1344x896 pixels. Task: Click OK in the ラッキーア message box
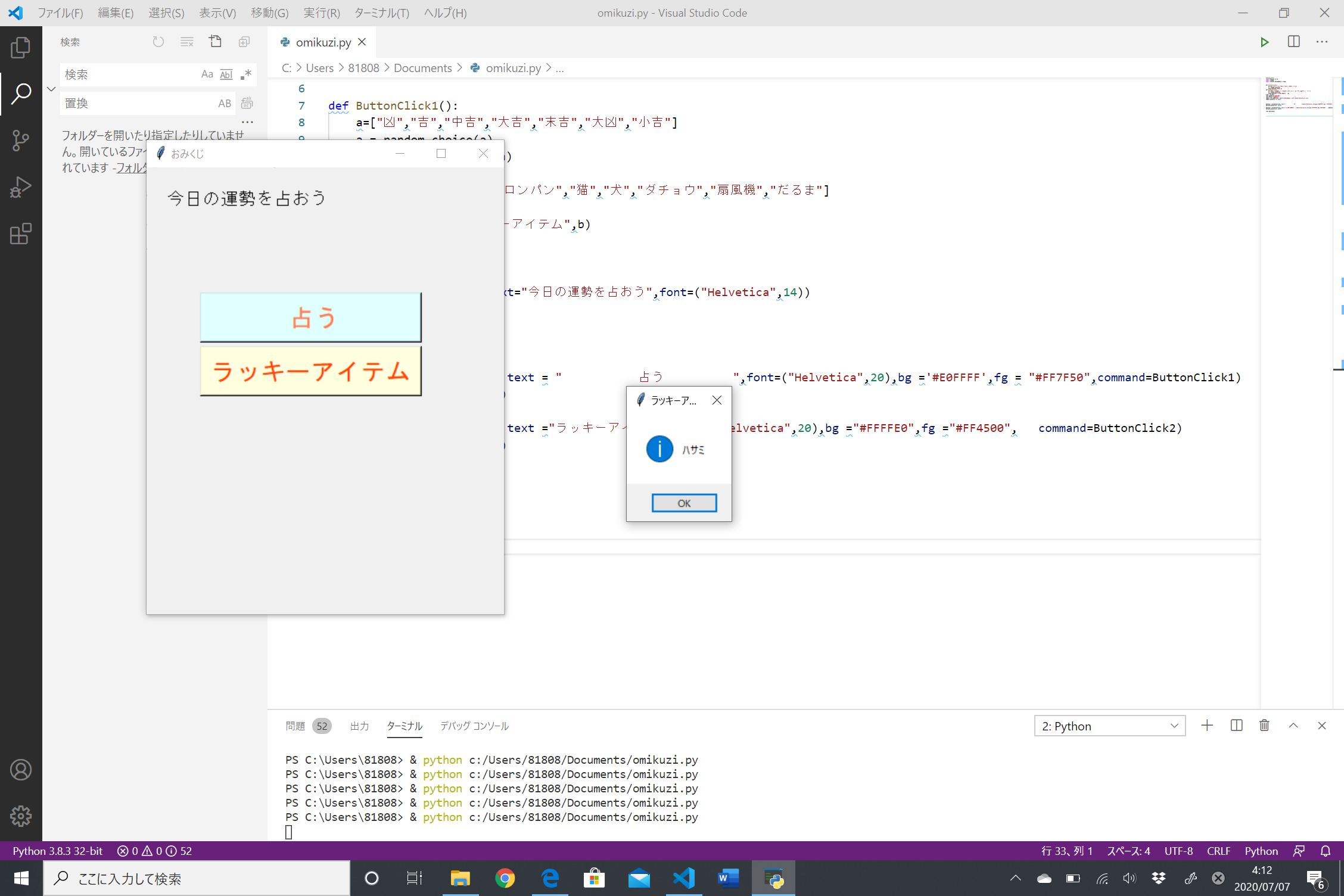(x=684, y=503)
